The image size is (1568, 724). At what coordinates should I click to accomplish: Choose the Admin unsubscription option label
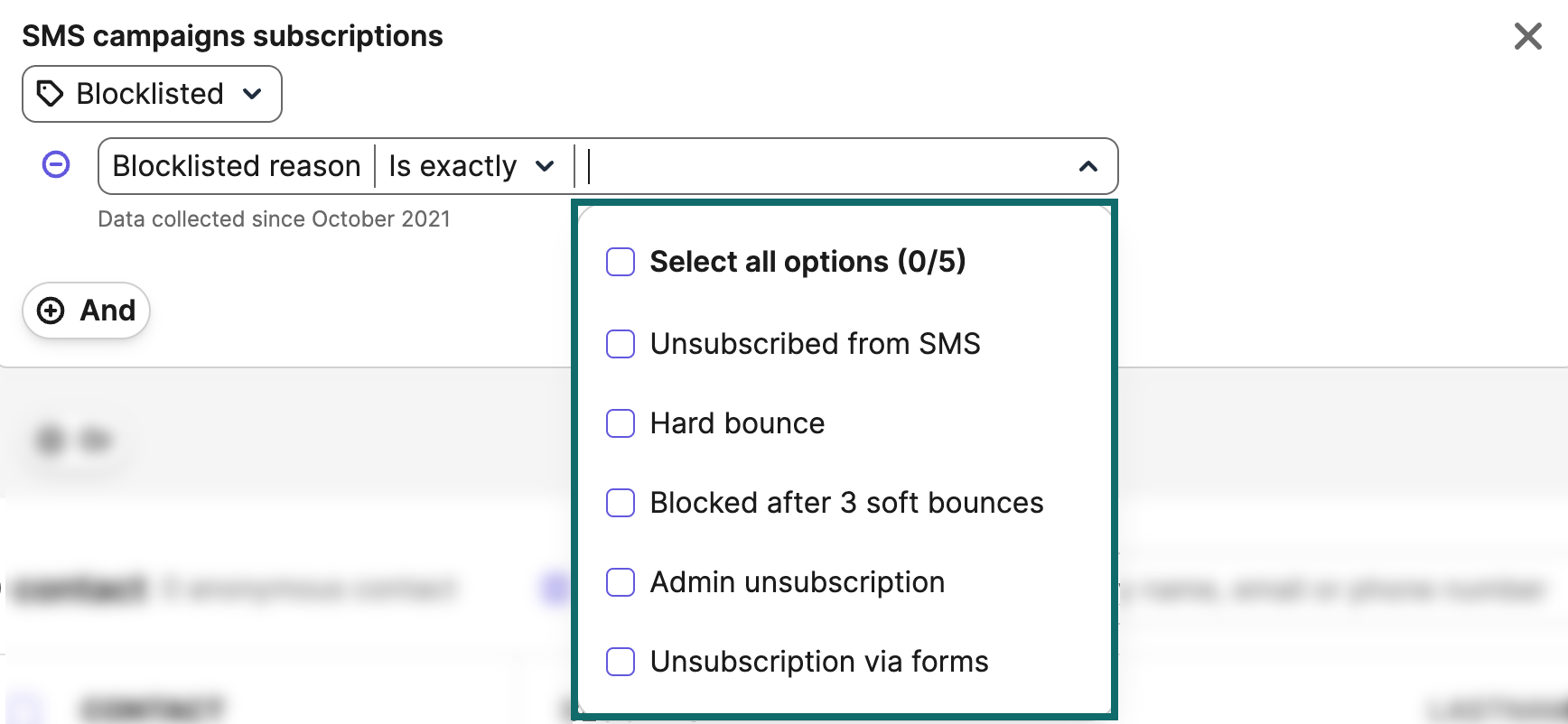click(x=797, y=582)
